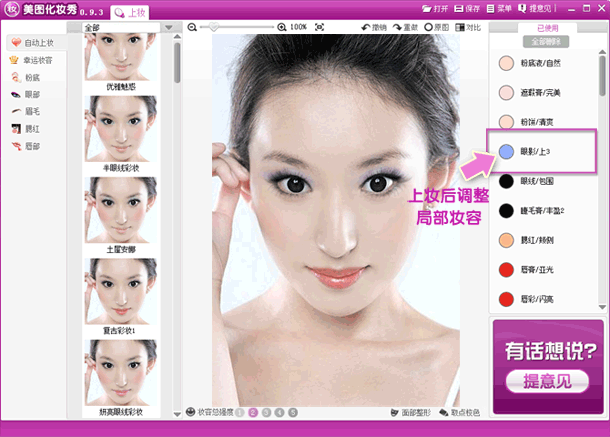Set makeup intensity to level 3
This screenshot has height=437, width=610.
tap(266, 412)
